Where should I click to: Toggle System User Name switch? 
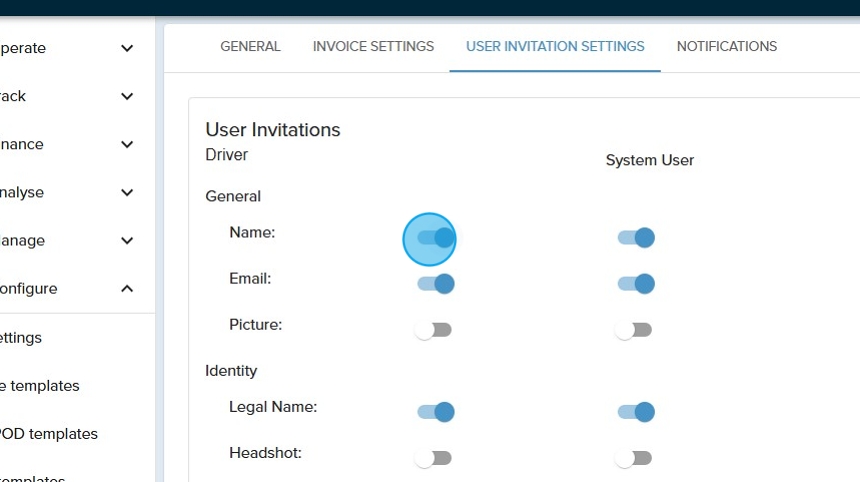coord(635,238)
